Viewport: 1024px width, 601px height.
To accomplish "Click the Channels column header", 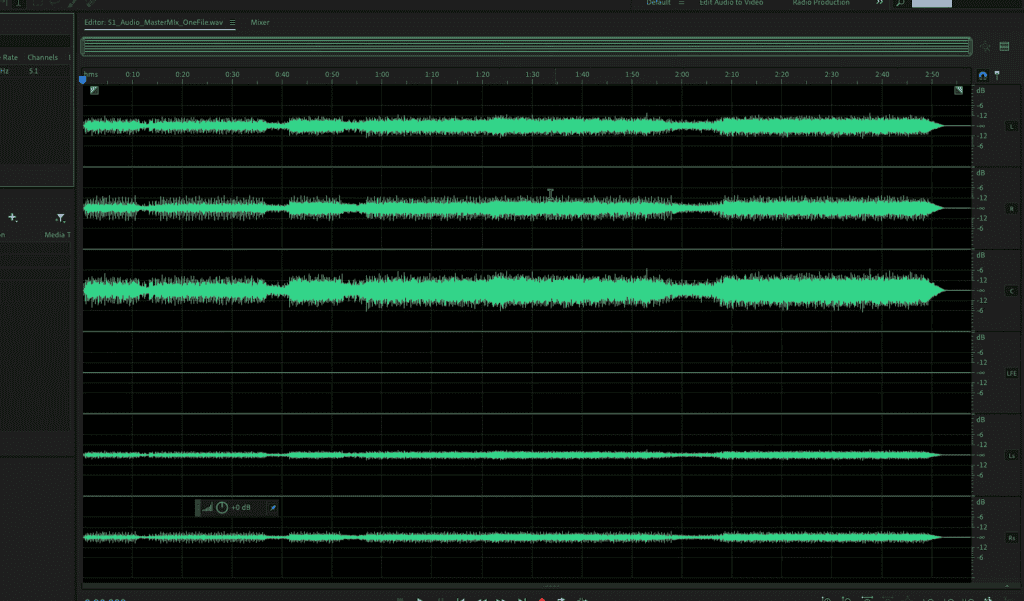I will (42, 57).
